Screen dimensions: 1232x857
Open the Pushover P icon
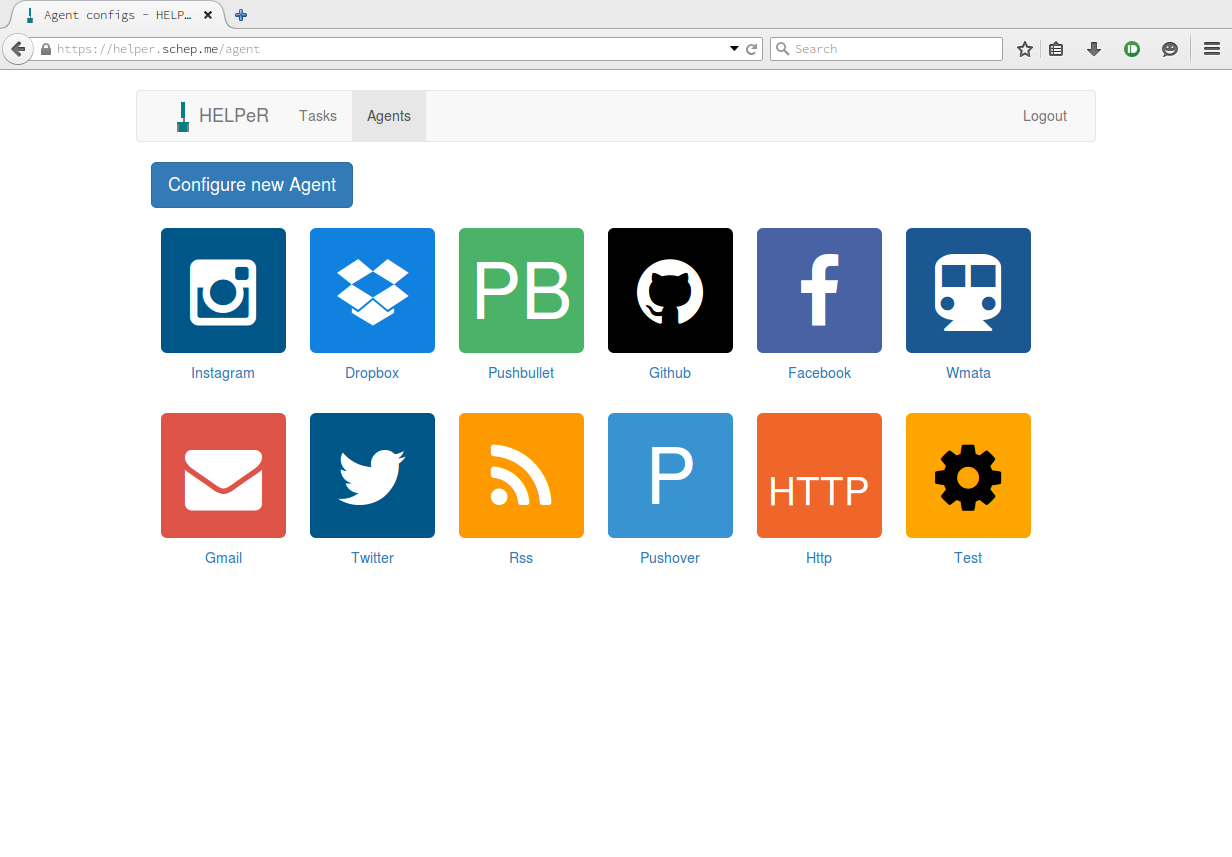[670, 476]
